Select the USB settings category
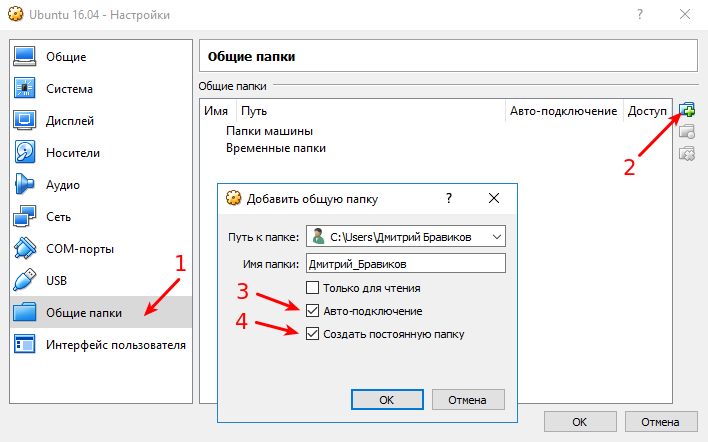The image size is (708, 442). point(101,281)
